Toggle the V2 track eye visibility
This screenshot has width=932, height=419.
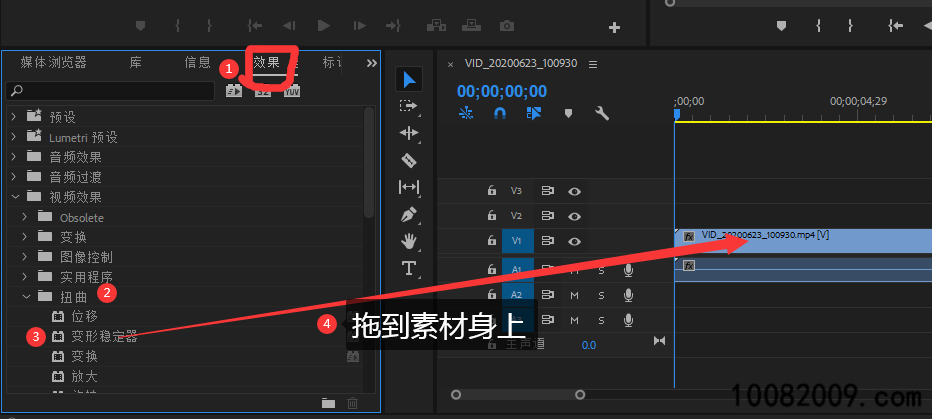pyautogui.click(x=574, y=216)
